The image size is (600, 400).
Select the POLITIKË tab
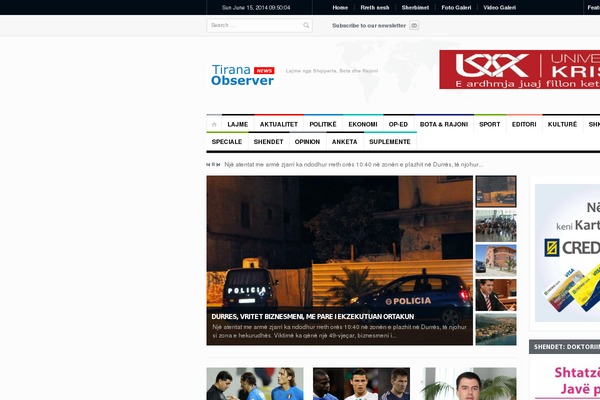tap(323, 124)
